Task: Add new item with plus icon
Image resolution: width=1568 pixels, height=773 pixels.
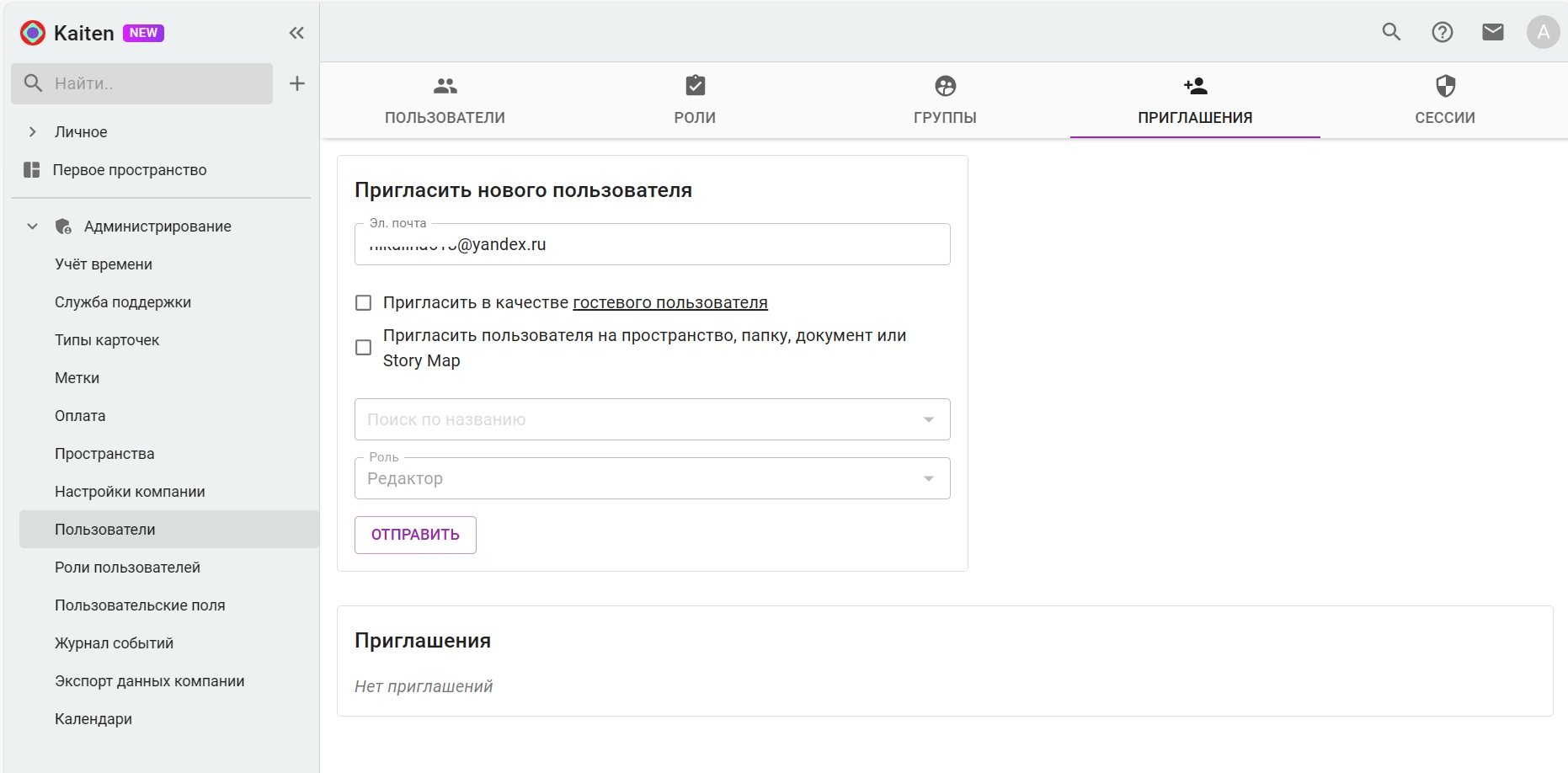Action: [297, 83]
